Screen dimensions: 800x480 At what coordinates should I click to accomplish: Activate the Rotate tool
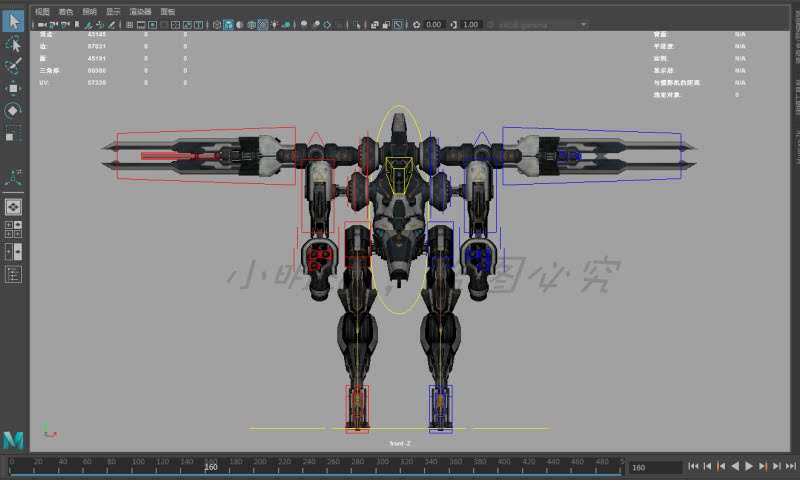click(13, 110)
